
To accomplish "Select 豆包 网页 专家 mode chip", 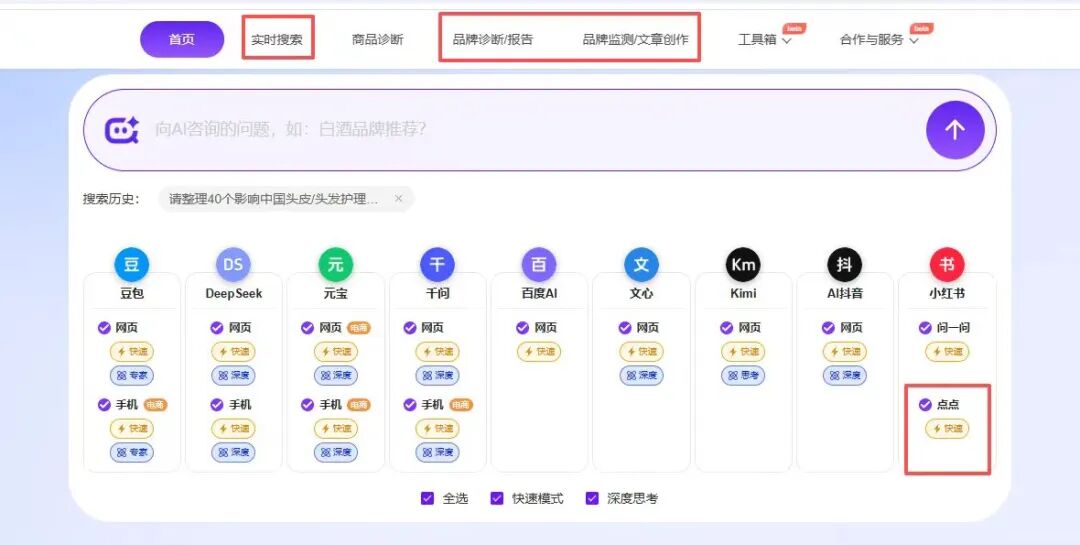I will (132, 376).
